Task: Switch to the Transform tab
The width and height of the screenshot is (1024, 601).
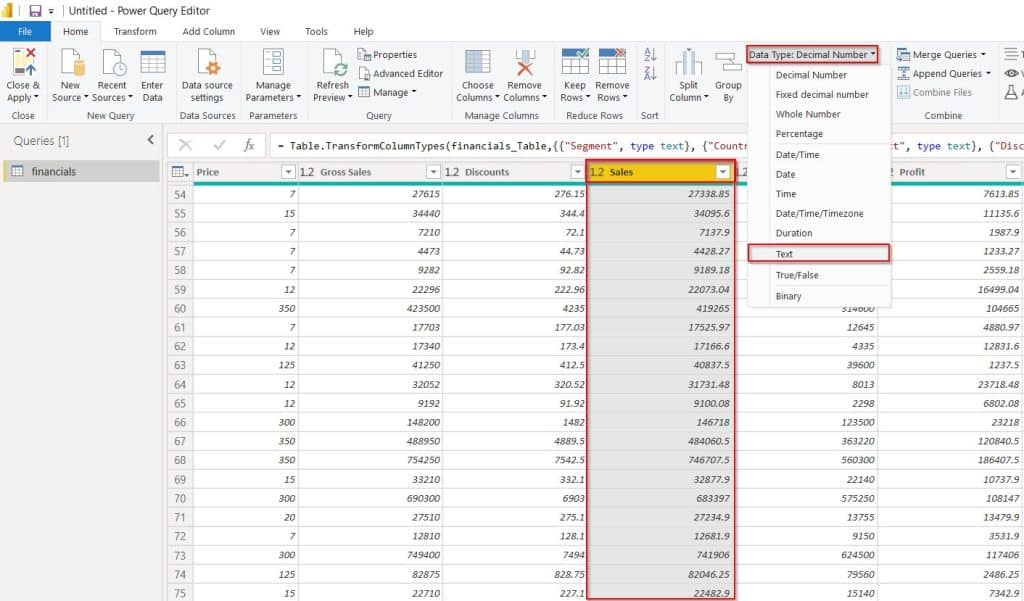Action: click(x=135, y=31)
